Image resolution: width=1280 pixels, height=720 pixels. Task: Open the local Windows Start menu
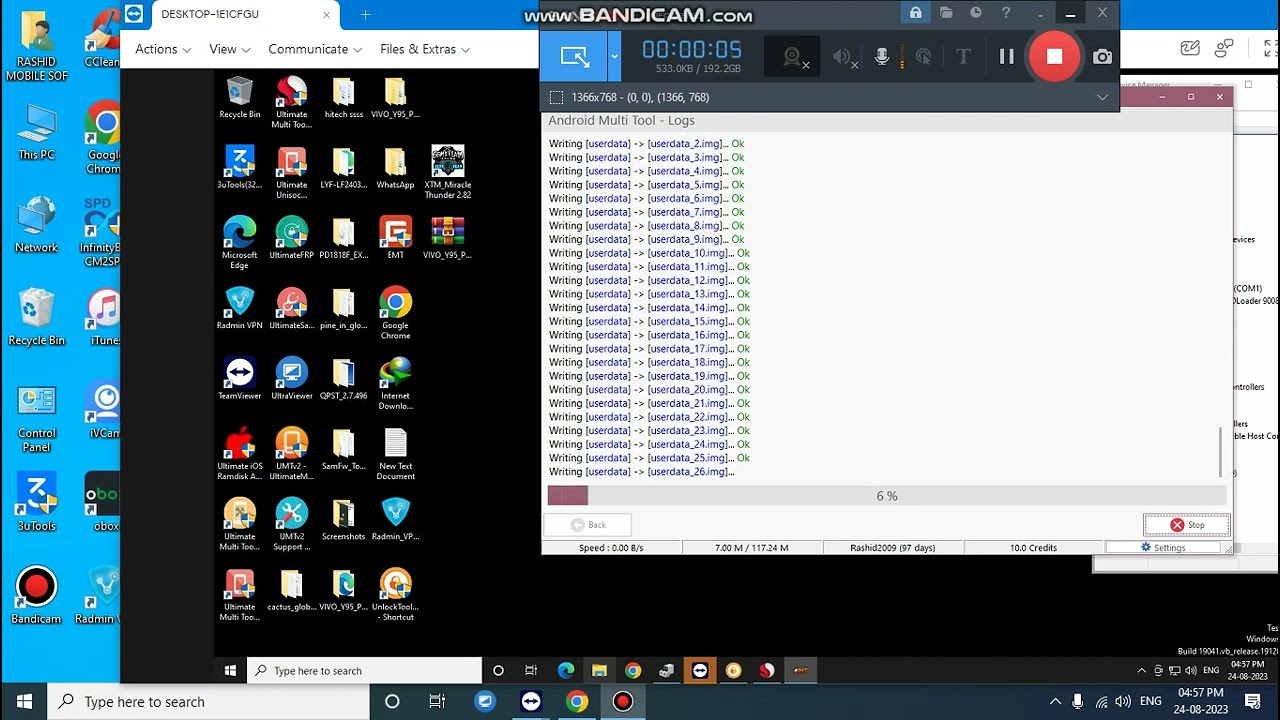click(x=24, y=701)
